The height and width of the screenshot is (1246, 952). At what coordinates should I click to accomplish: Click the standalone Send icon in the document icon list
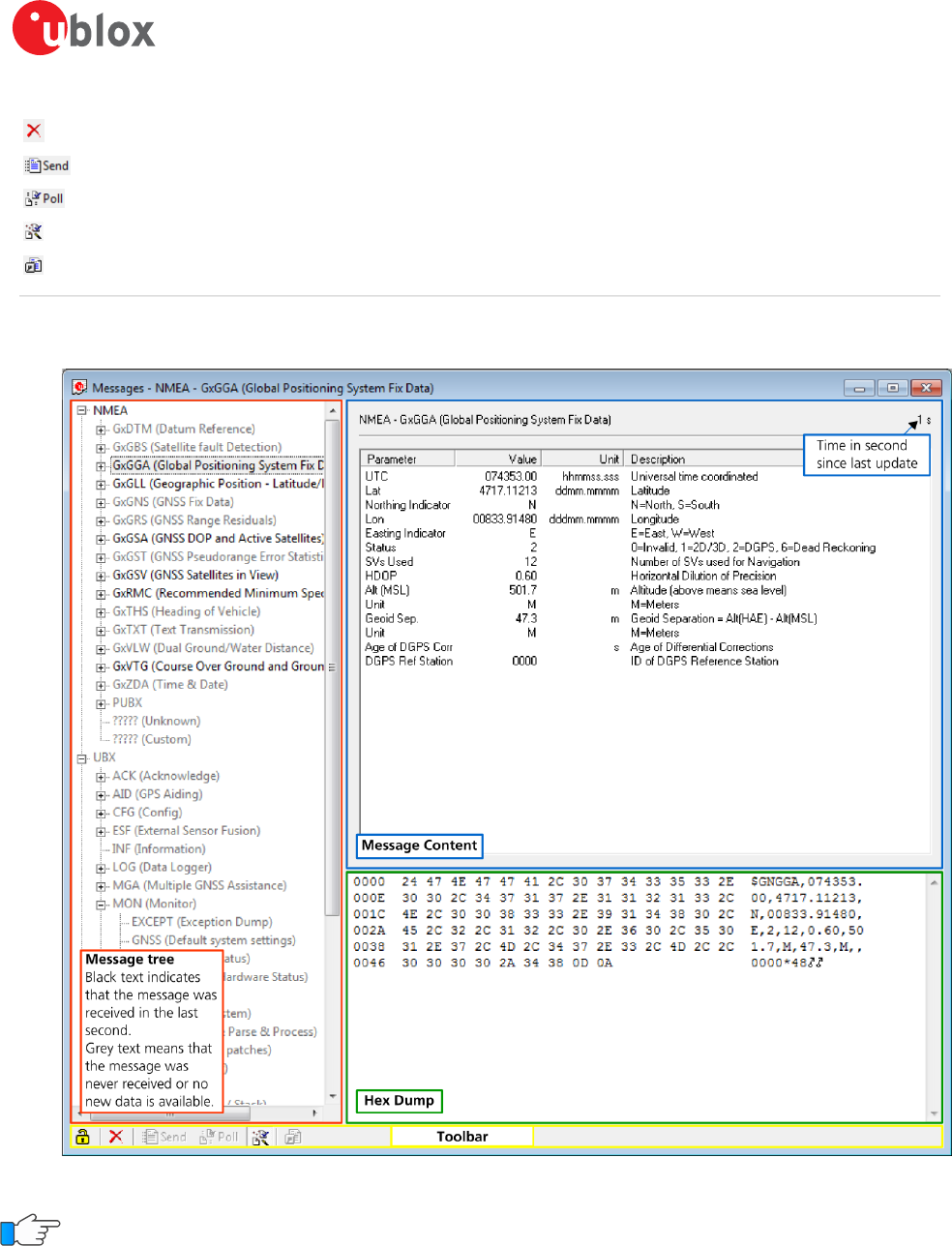[x=46, y=165]
